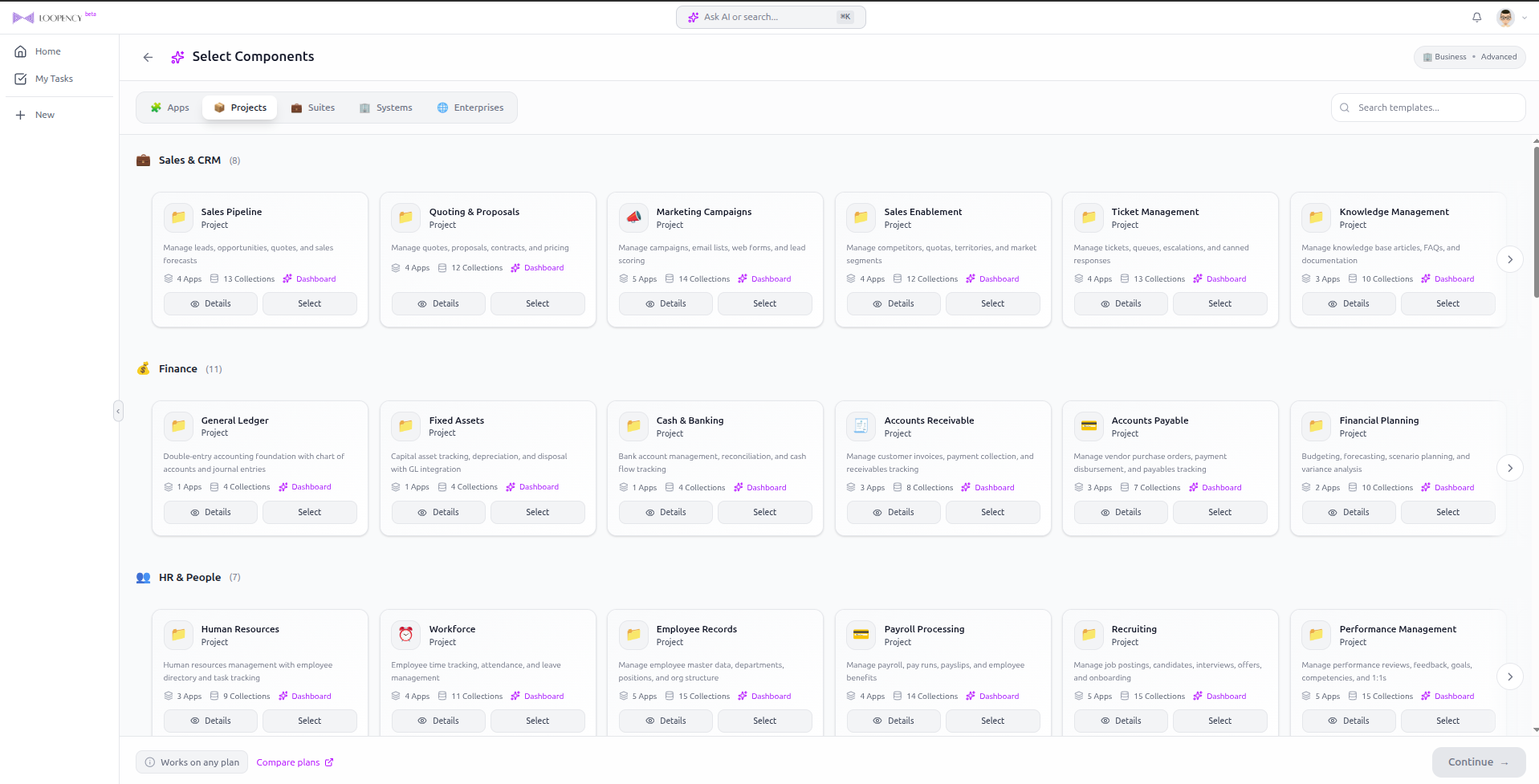Select the General Ledger project
This screenshot has height=784, width=1539.
pos(309,511)
